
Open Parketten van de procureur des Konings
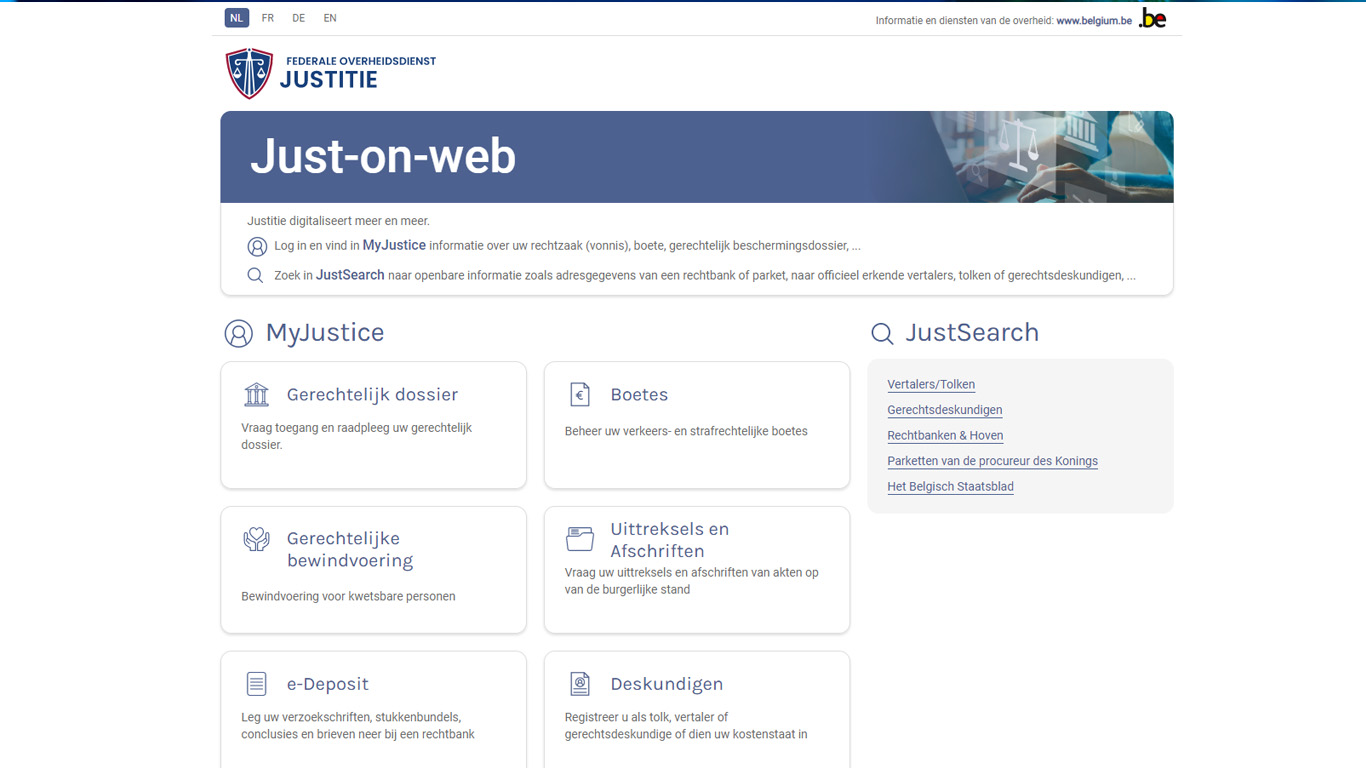pos(992,461)
